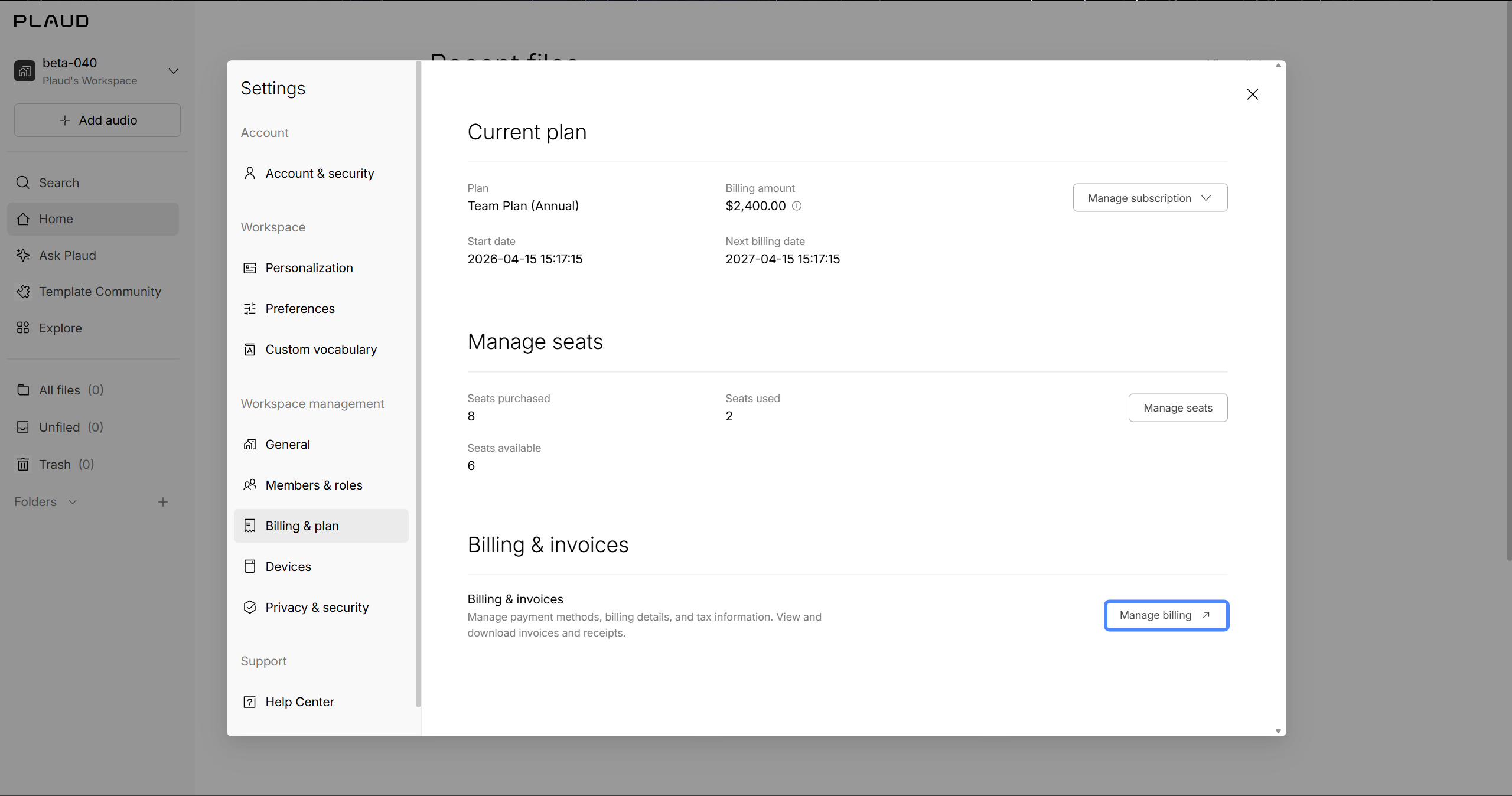Image resolution: width=1512 pixels, height=796 pixels.
Task: Click the Personalization card icon
Action: 250,268
